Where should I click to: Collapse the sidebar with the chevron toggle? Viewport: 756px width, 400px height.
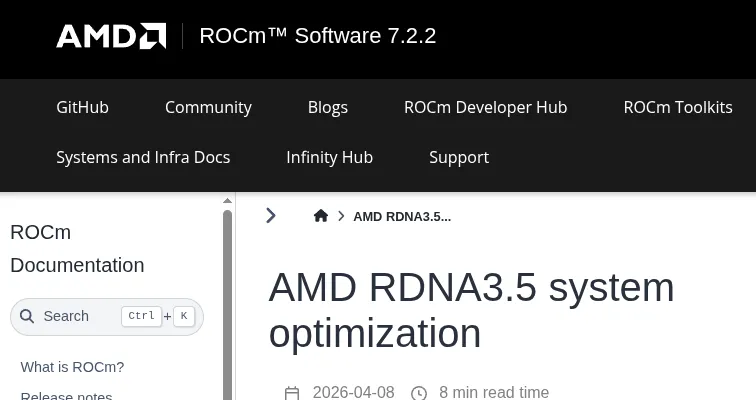tap(270, 216)
